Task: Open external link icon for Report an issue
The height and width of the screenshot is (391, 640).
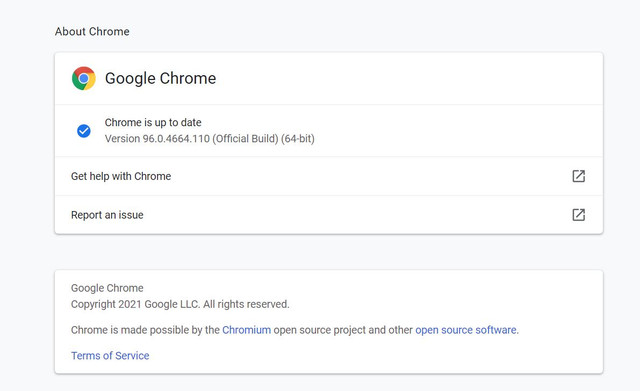Action: pos(578,215)
